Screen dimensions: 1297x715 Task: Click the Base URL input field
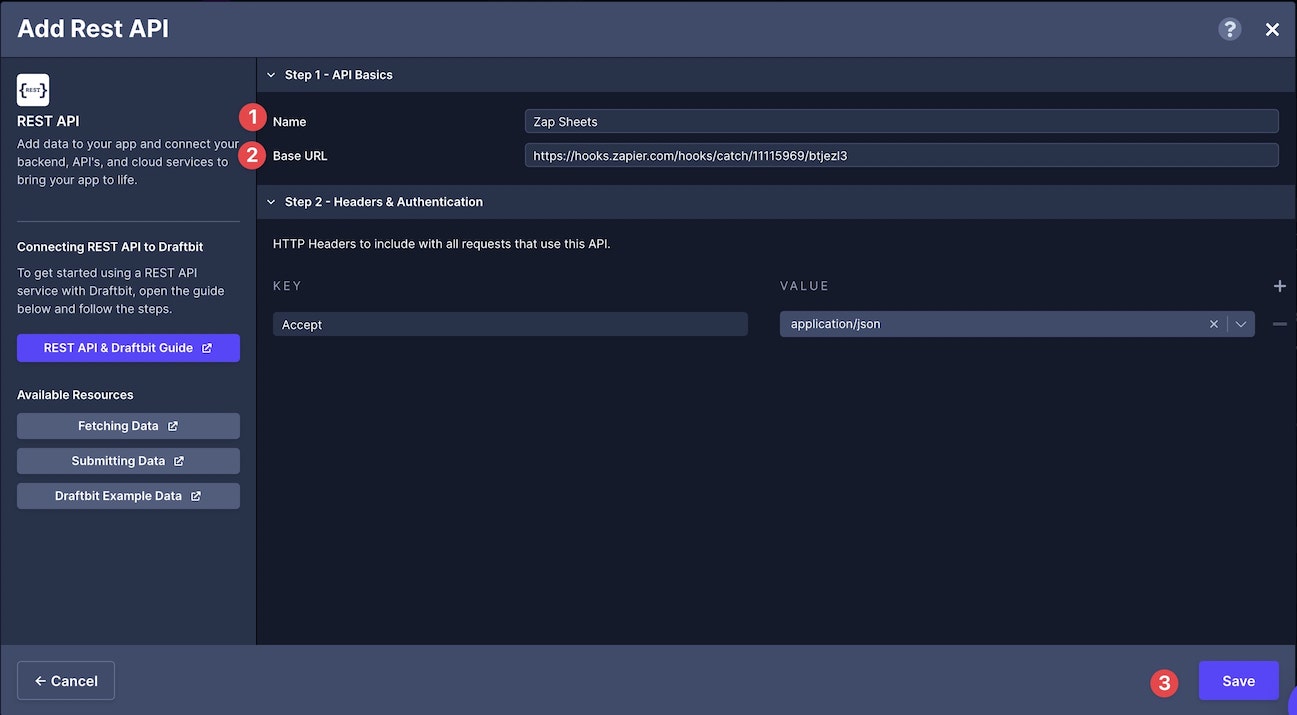pos(901,155)
